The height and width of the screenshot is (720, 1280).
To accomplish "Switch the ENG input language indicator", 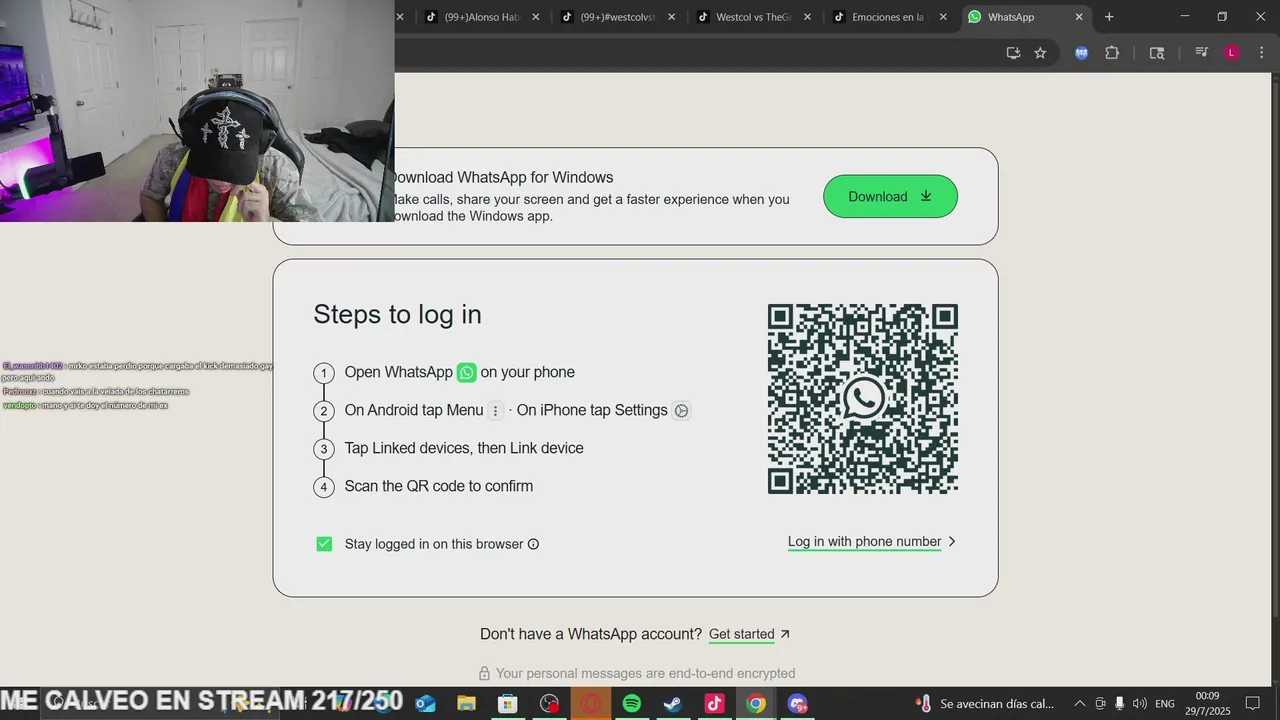I will (x=1165, y=704).
